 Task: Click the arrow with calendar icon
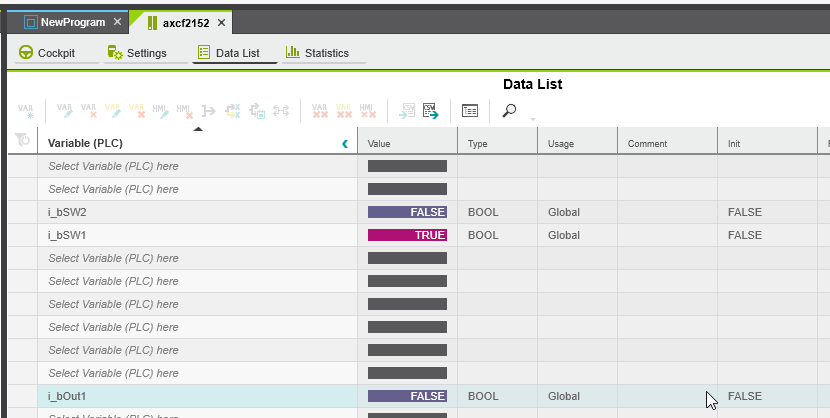[x=257, y=111]
